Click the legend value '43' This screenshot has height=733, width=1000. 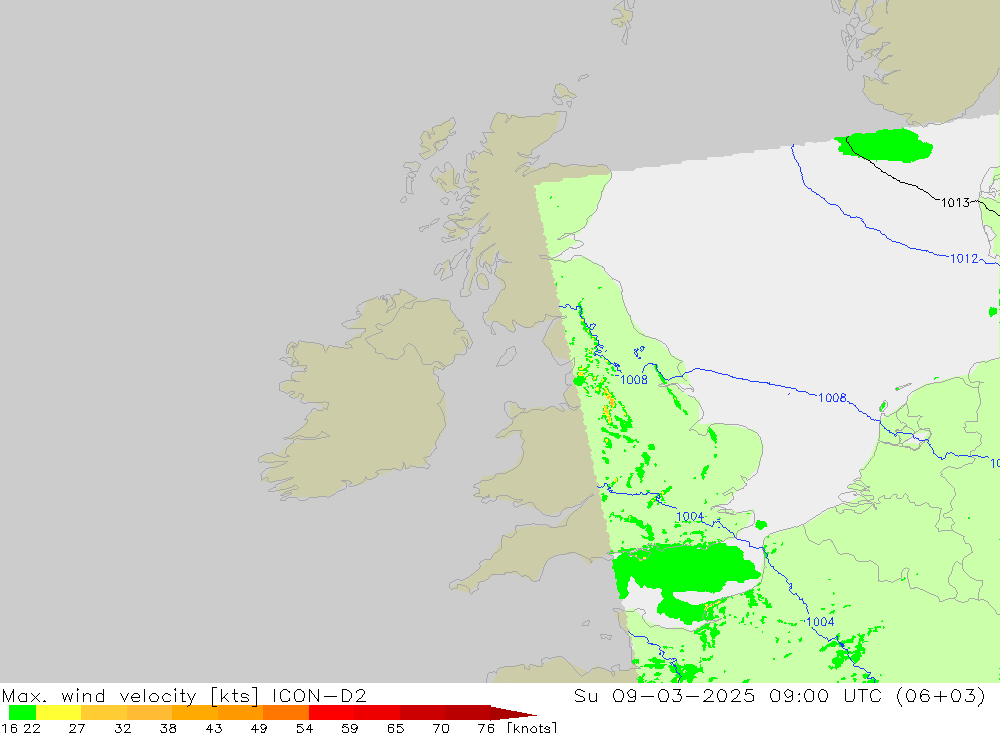tap(213, 728)
